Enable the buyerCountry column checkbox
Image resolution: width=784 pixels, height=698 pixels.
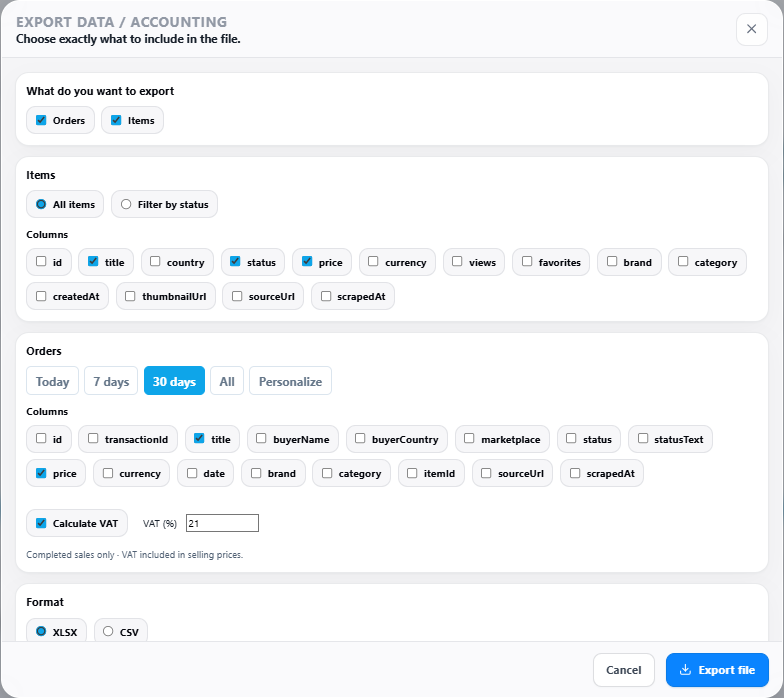[x=360, y=438]
